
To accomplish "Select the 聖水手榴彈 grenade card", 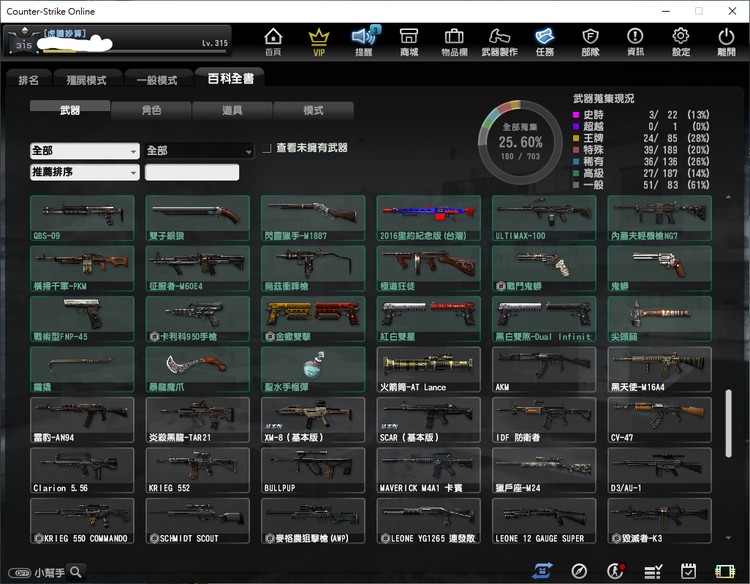I will pyautogui.click(x=313, y=369).
